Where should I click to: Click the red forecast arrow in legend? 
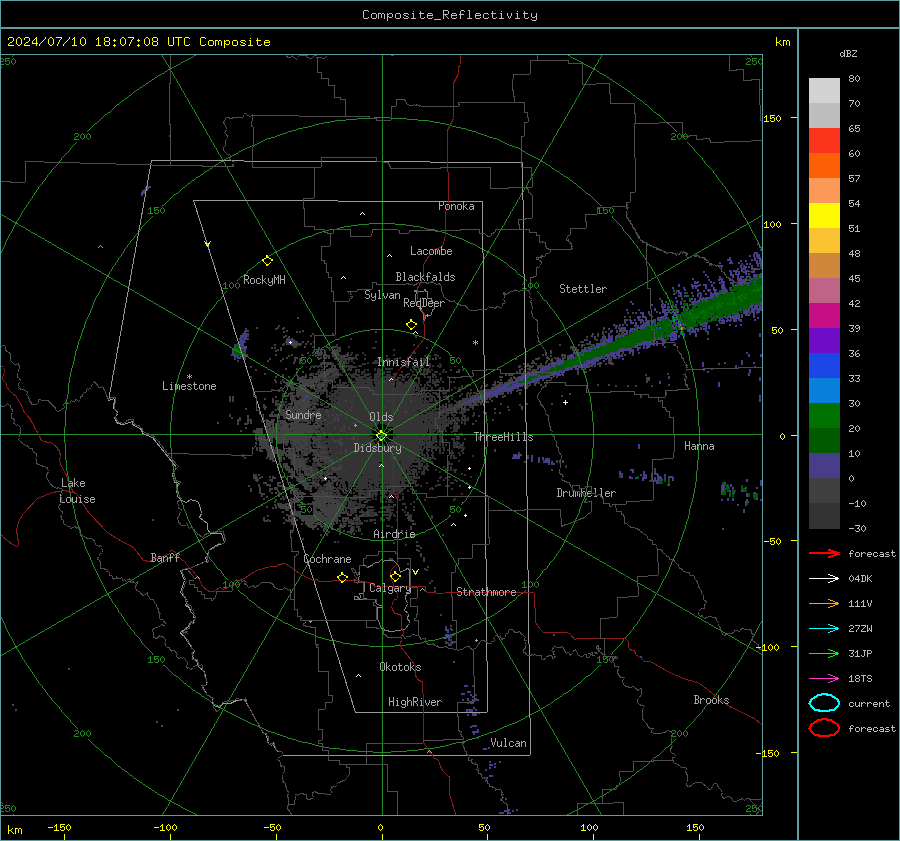click(824, 553)
